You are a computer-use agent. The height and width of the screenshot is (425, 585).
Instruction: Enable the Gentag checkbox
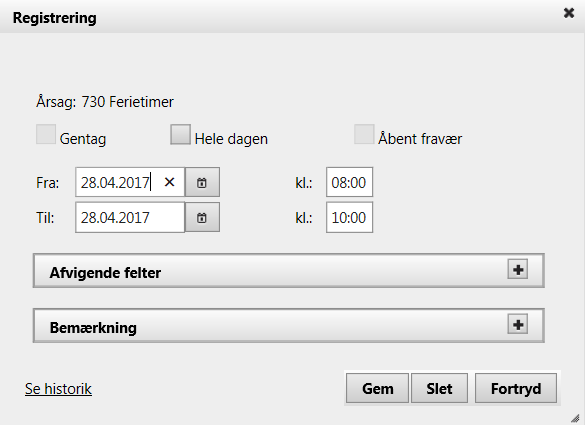tap(46, 134)
